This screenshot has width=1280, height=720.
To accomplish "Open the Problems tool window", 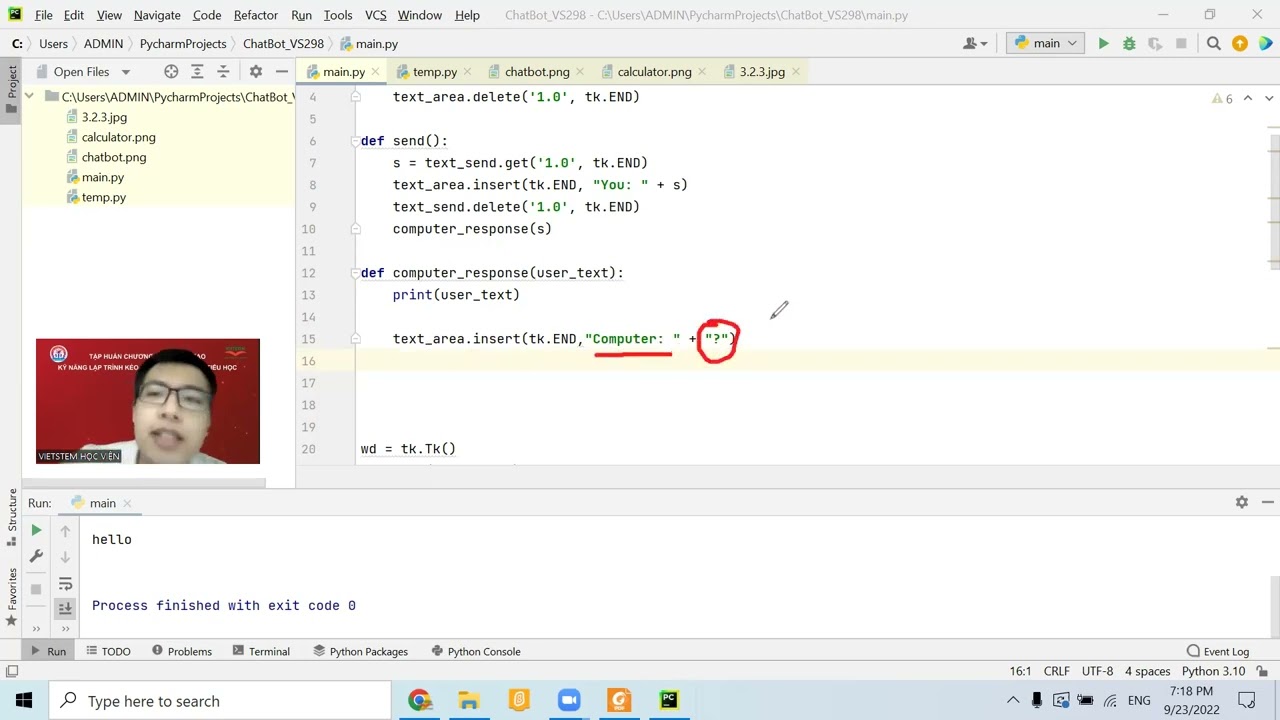I will click(181, 651).
